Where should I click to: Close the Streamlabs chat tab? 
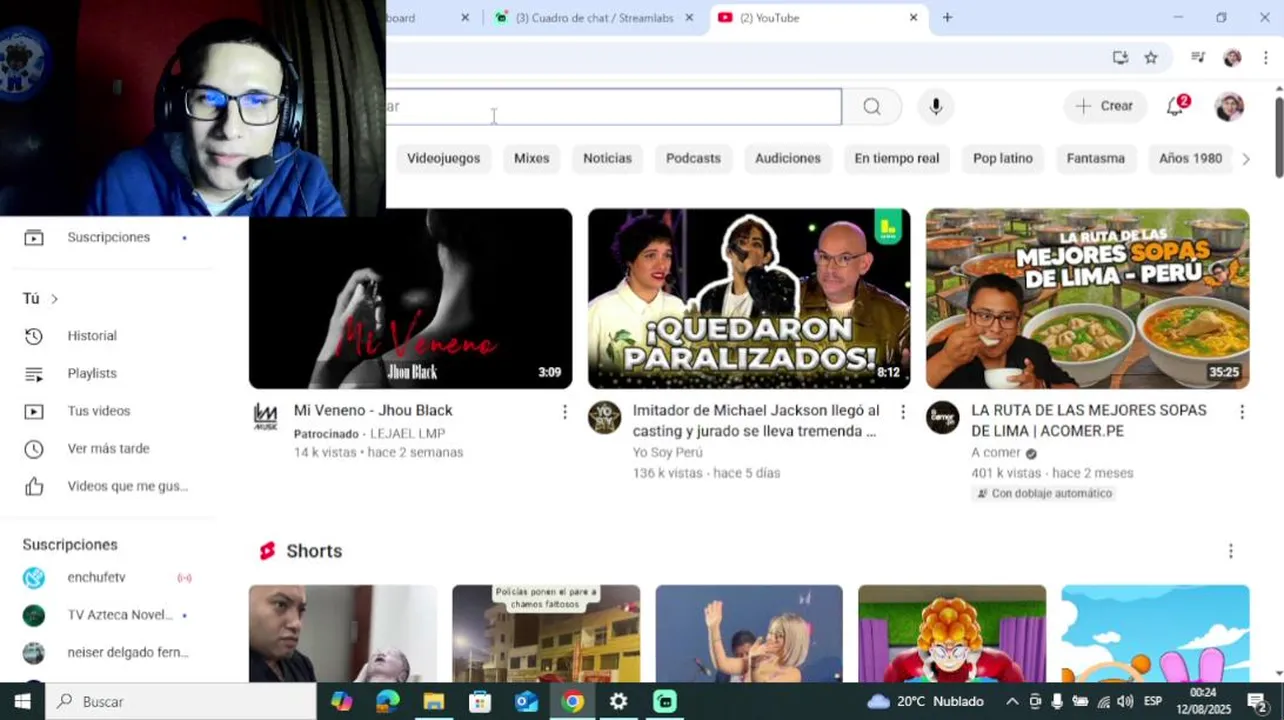[689, 18]
